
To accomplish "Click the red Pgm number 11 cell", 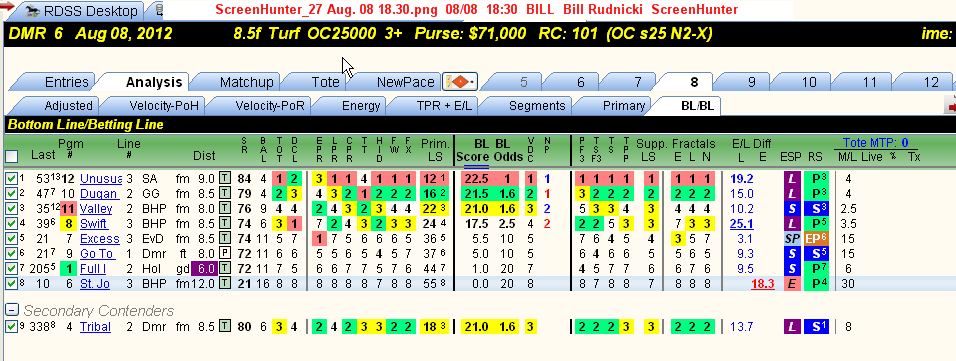I will coord(67,209).
